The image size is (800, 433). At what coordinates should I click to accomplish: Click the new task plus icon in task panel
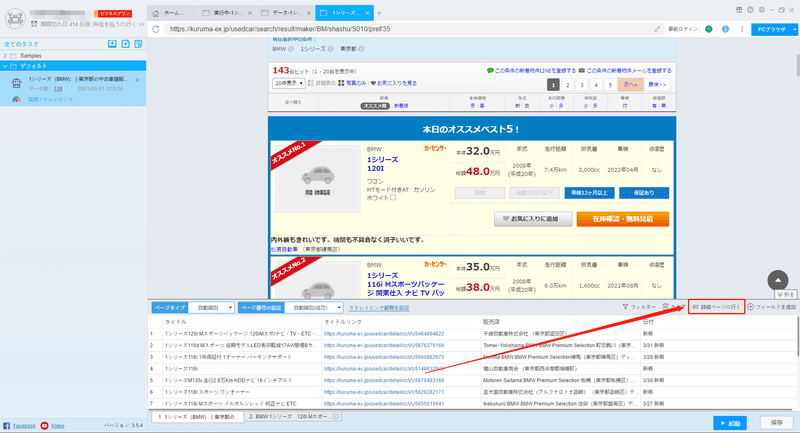126,44
